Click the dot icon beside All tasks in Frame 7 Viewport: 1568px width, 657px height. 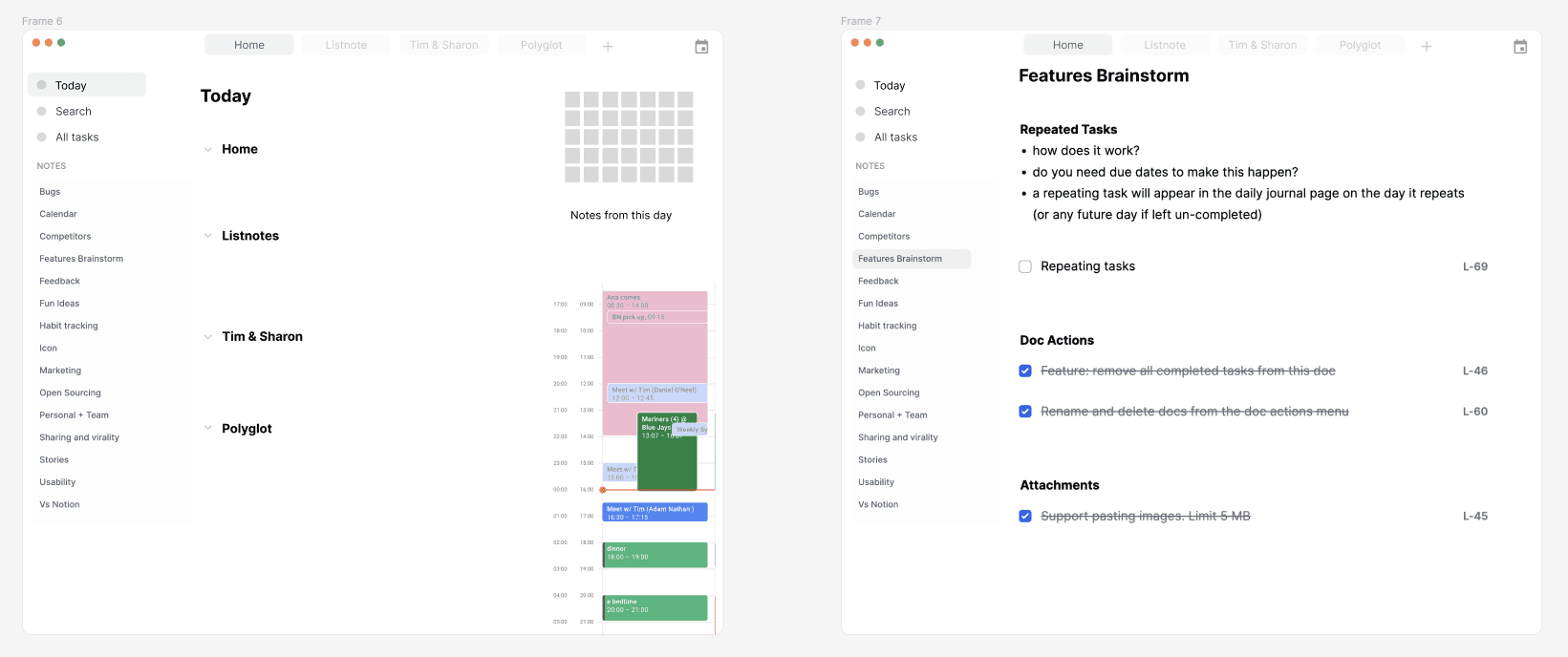[x=860, y=137]
